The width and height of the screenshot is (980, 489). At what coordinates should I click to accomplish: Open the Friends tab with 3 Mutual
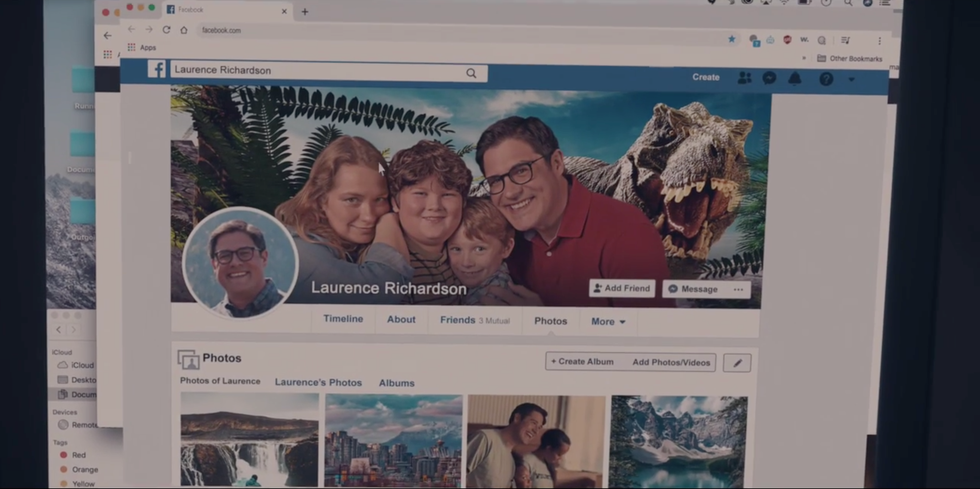click(x=474, y=320)
